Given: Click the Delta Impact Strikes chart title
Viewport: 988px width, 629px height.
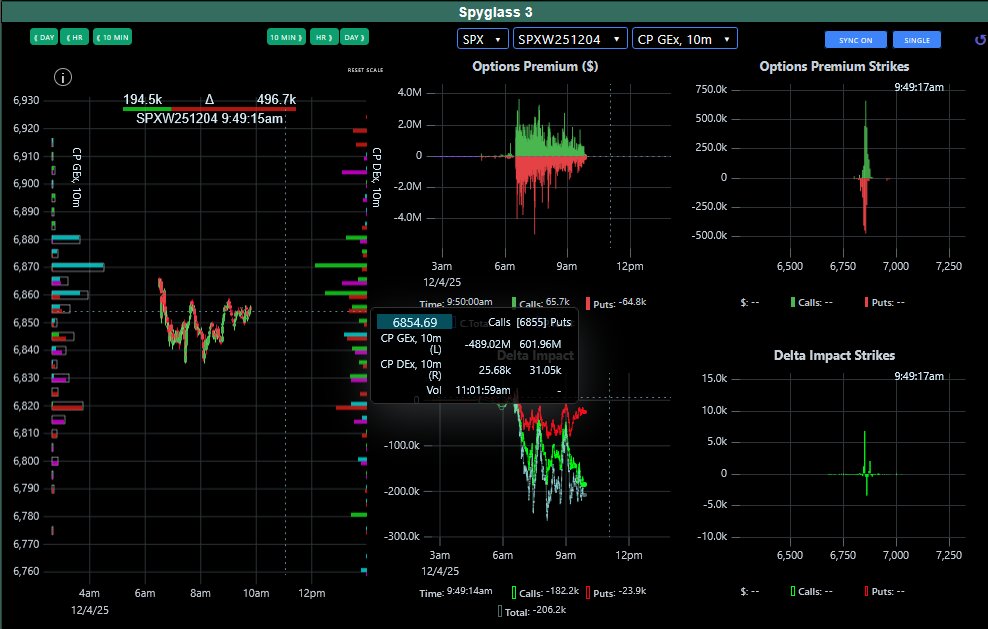Looking at the screenshot, I should [834, 355].
